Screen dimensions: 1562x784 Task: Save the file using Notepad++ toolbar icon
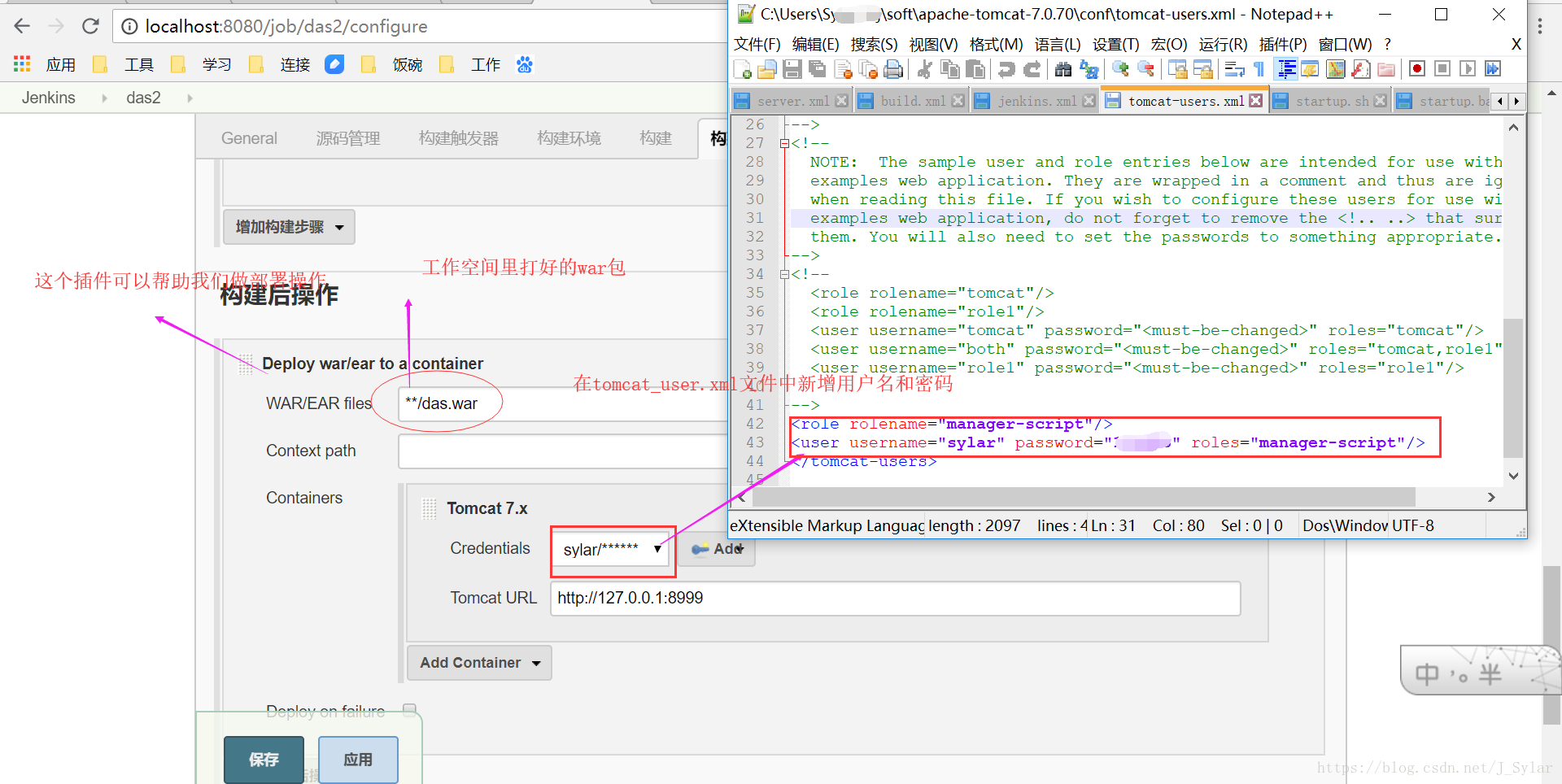(792, 69)
